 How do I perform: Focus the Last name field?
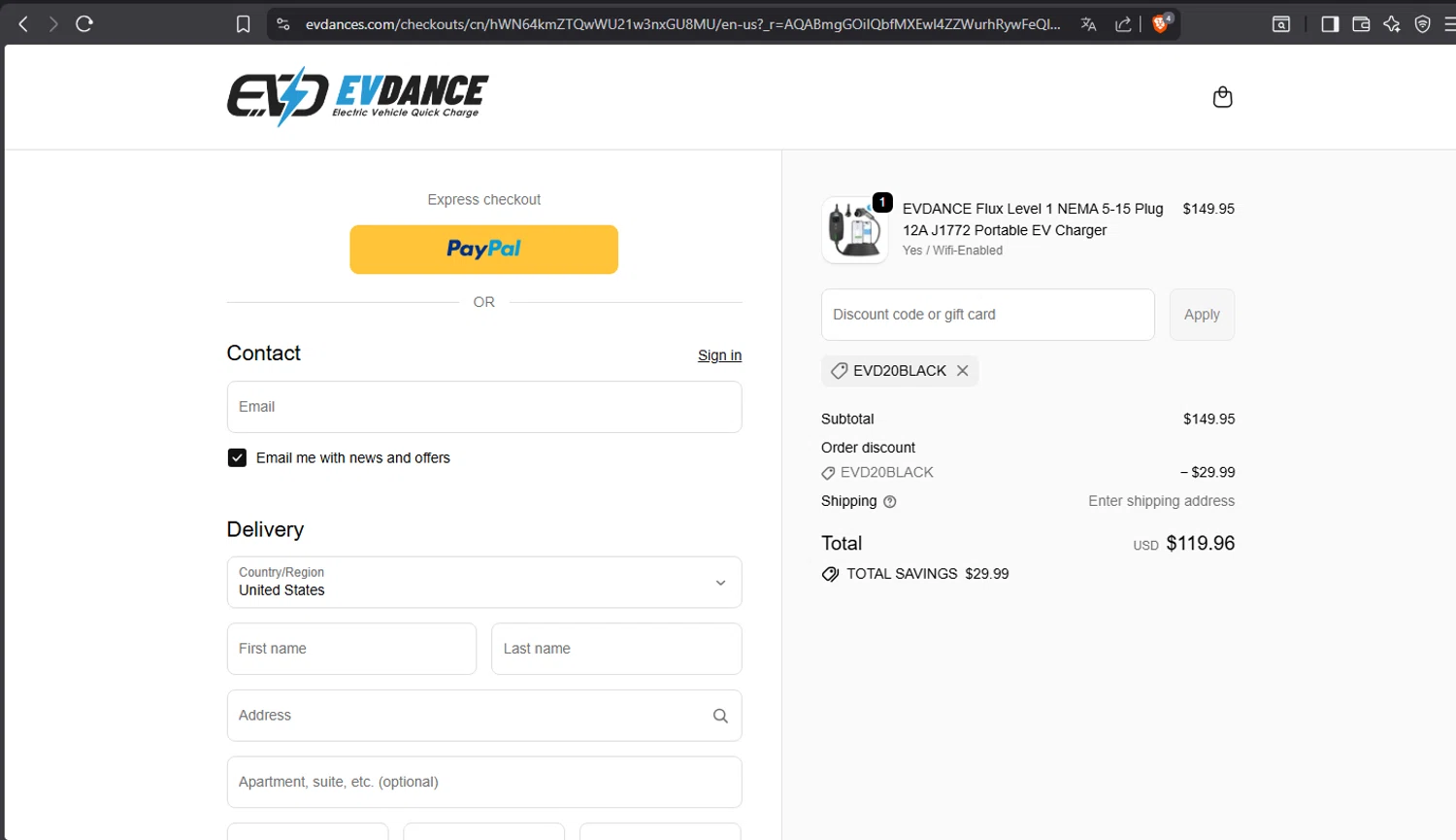616,649
